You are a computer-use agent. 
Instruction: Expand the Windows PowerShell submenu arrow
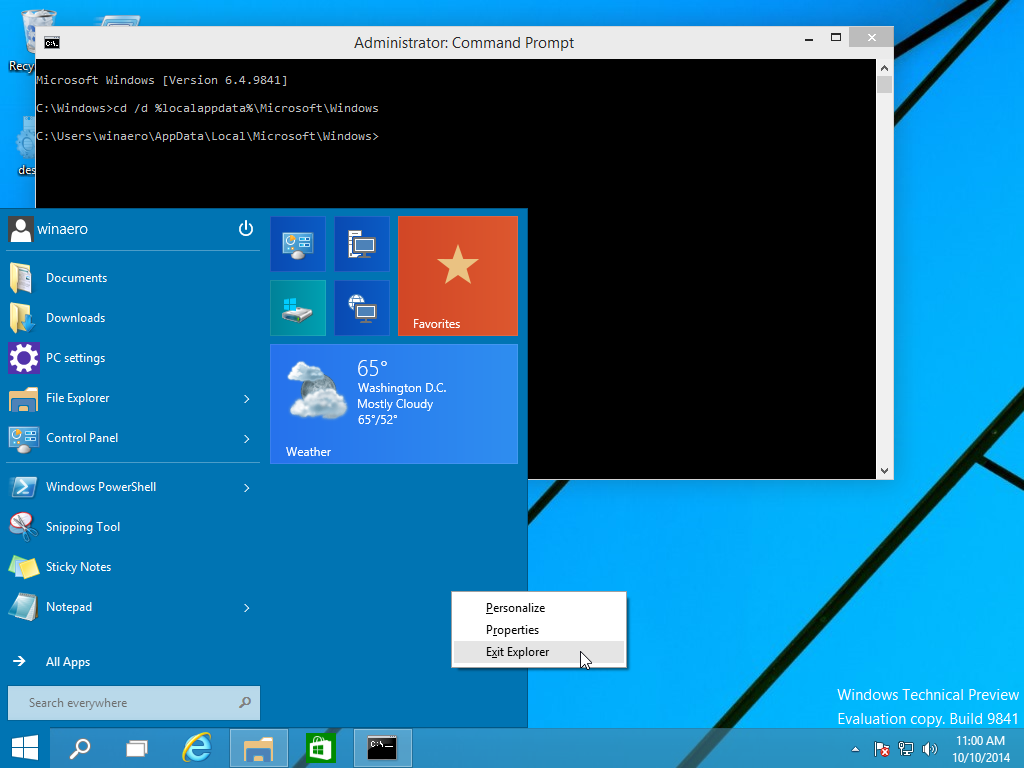pyautogui.click(x=246, y=487)
